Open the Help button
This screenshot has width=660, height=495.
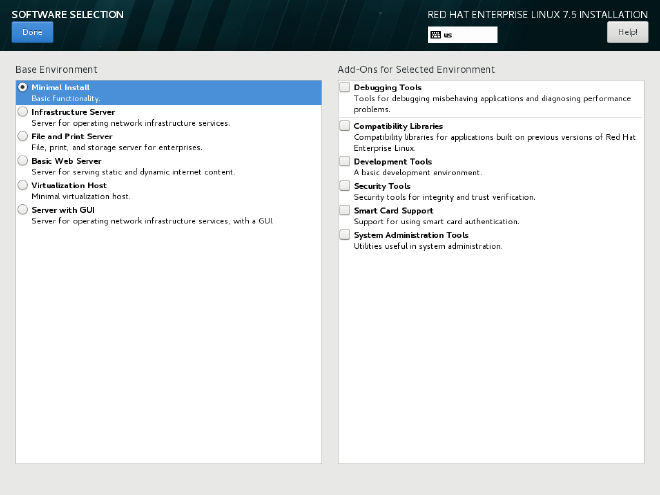pyautogui.click(x=627, y=32)
